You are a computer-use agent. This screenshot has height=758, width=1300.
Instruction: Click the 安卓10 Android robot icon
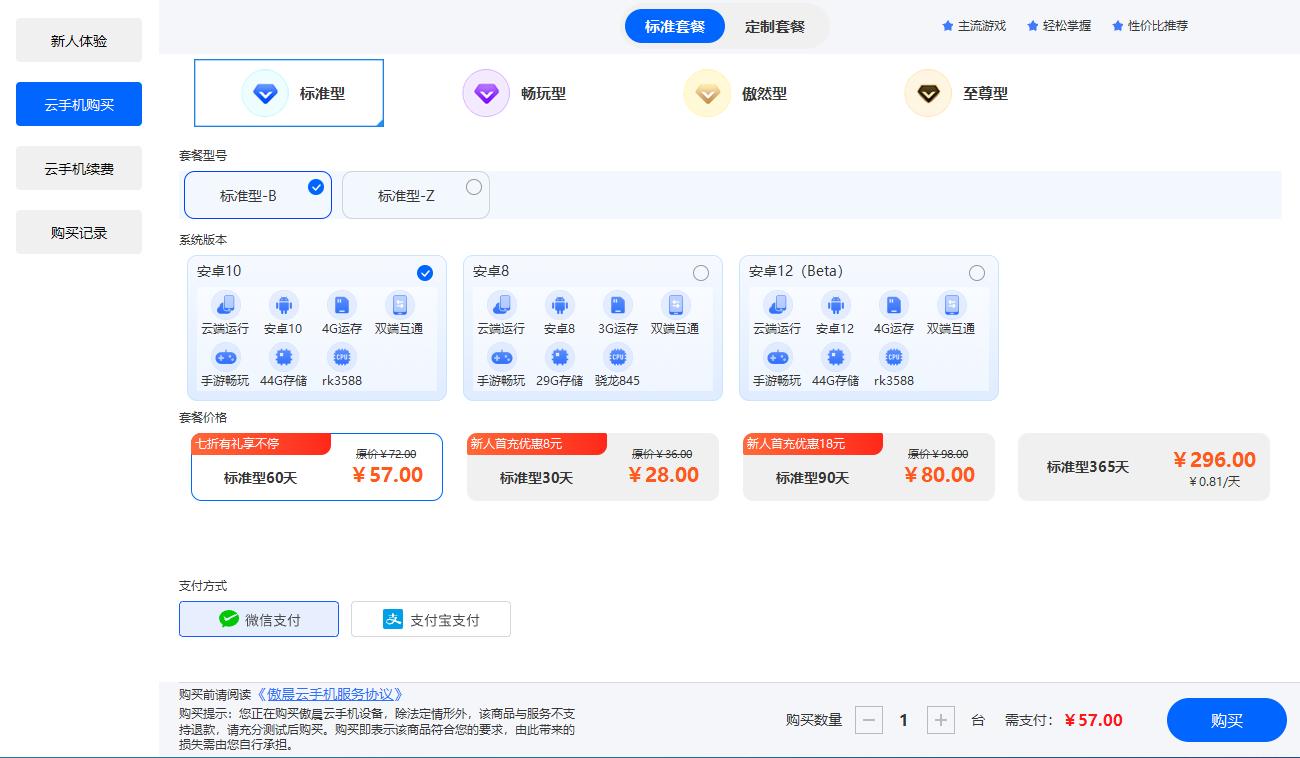tap(283, 305)
